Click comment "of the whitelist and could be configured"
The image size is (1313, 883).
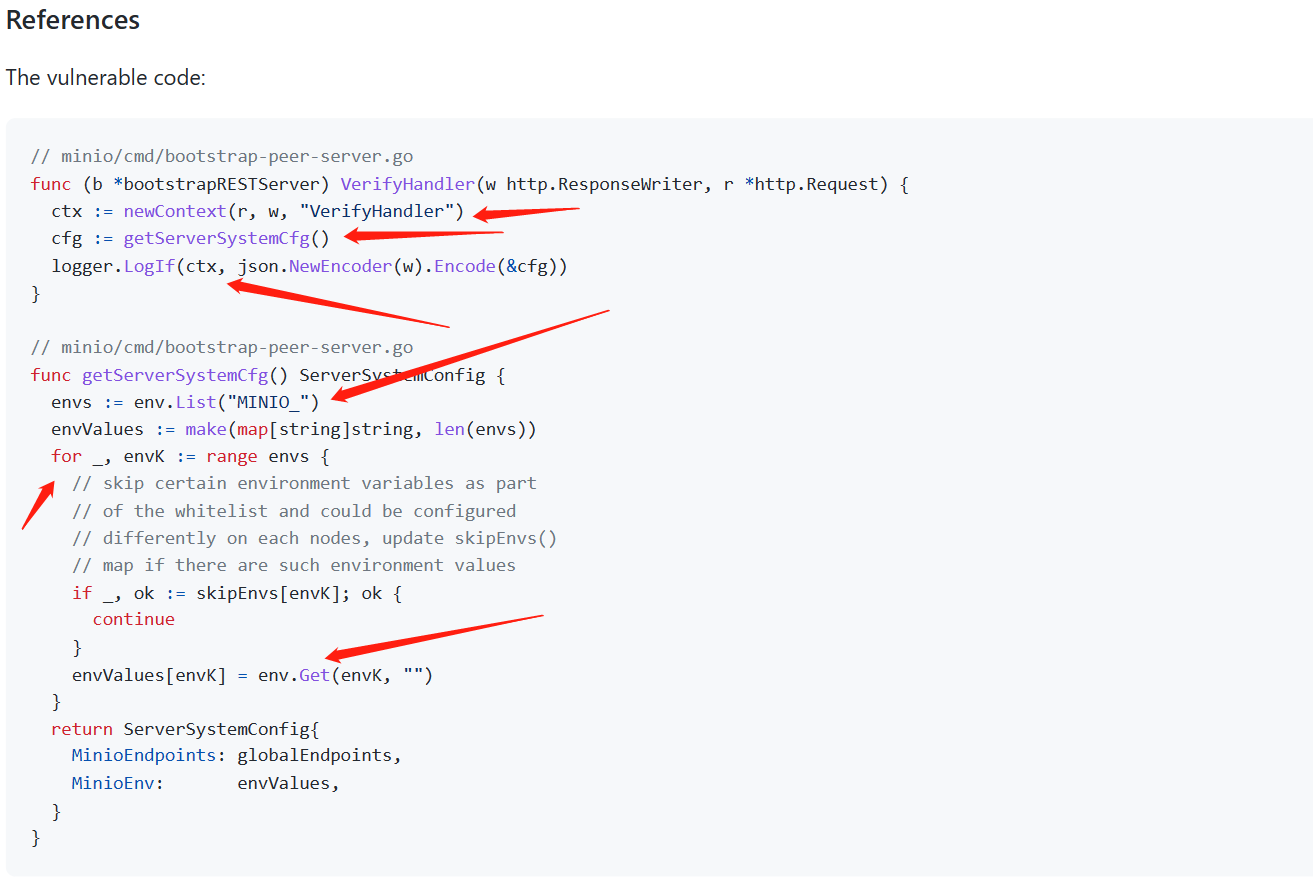(294, 511)
